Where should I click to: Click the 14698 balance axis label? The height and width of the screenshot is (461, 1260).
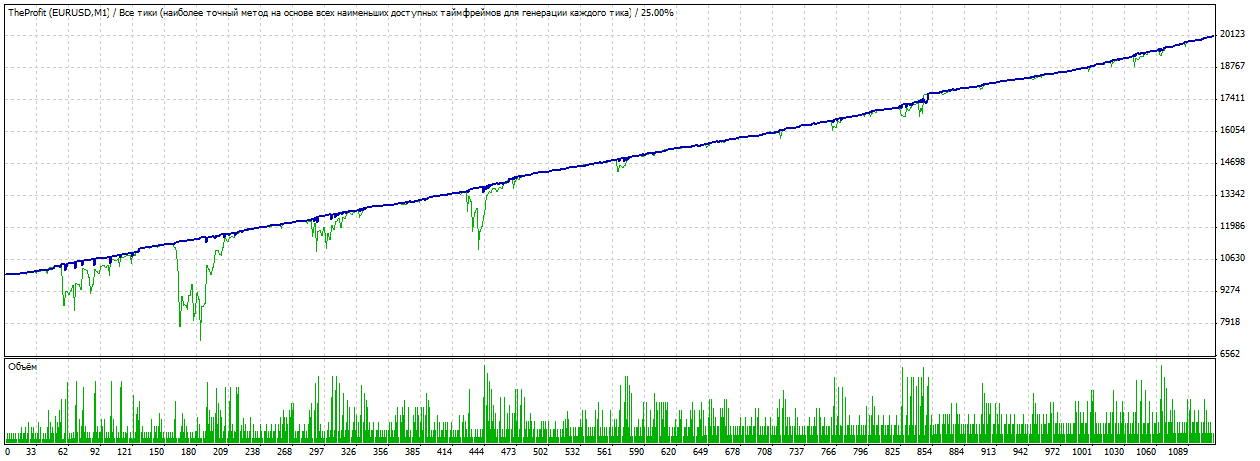click(x=1233, y=162)
